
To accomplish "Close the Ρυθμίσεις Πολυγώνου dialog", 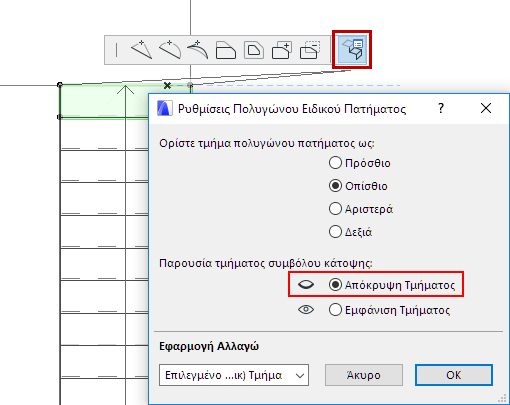I will tap(486, 108).
